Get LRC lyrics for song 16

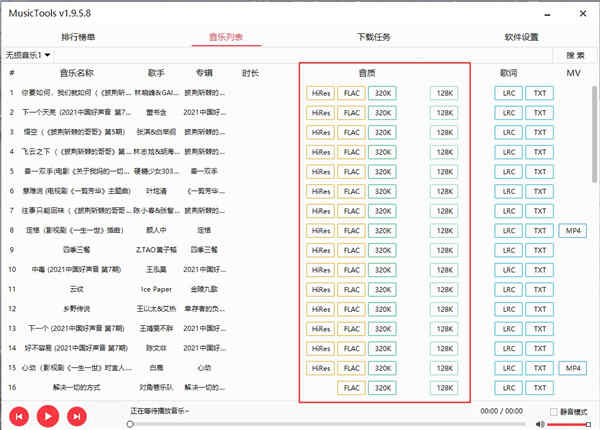tap(509, 388)
